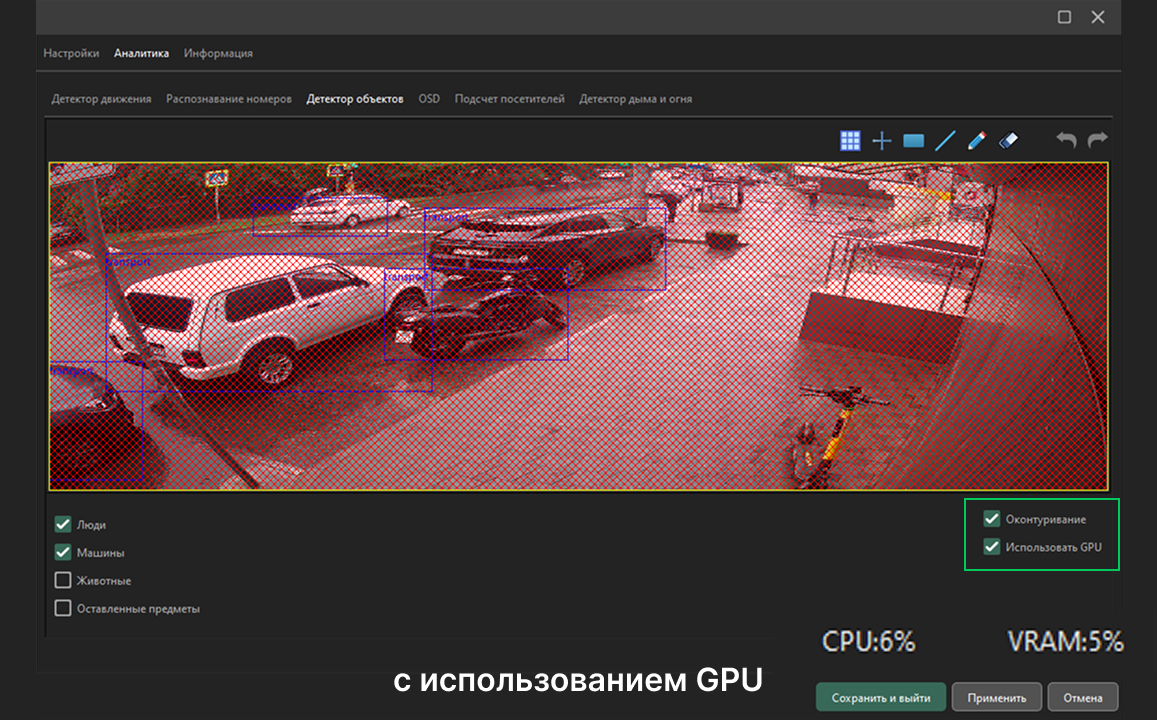Redo the last drawing action

coord(1097,141)
